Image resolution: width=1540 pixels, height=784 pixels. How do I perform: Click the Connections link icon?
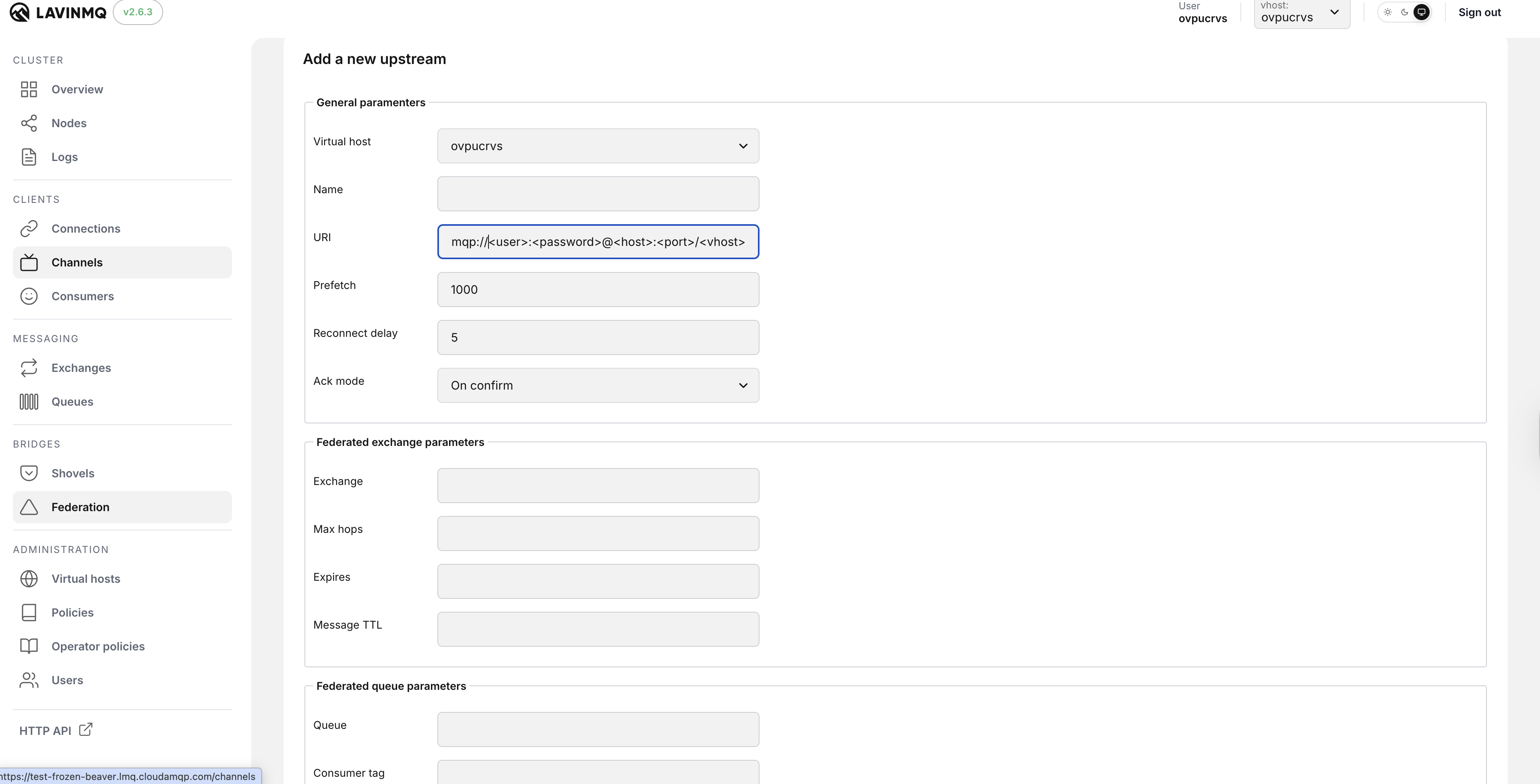point(29,229)
